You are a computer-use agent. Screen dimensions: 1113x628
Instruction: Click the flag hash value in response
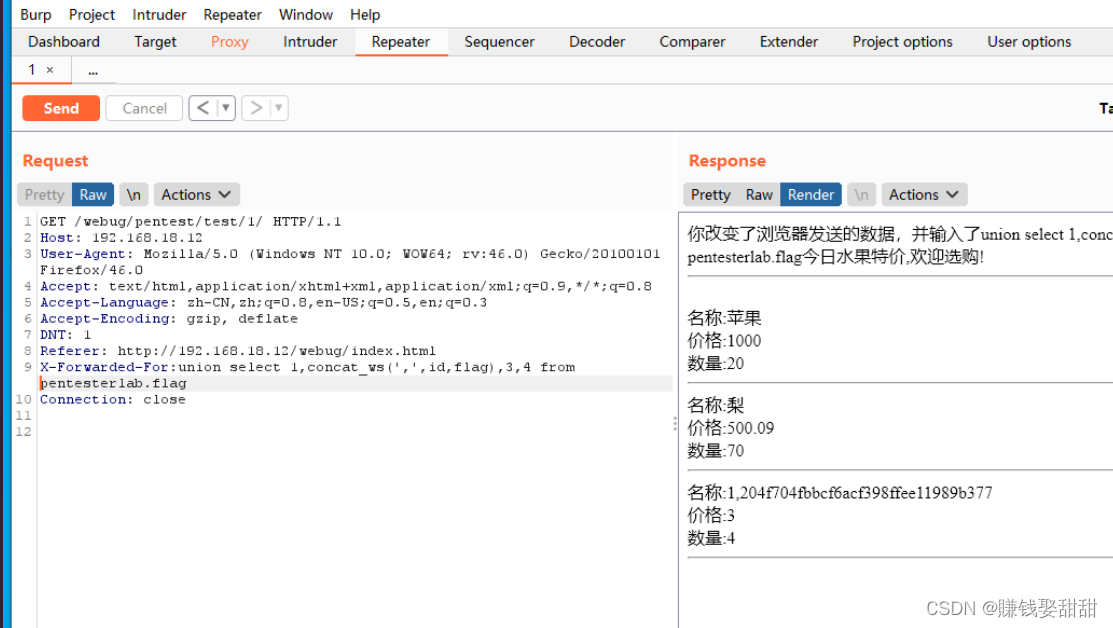[x=866, y=492]
